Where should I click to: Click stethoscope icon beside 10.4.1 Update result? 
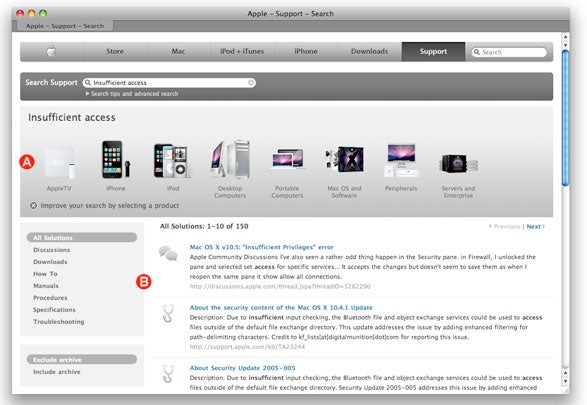168,314
